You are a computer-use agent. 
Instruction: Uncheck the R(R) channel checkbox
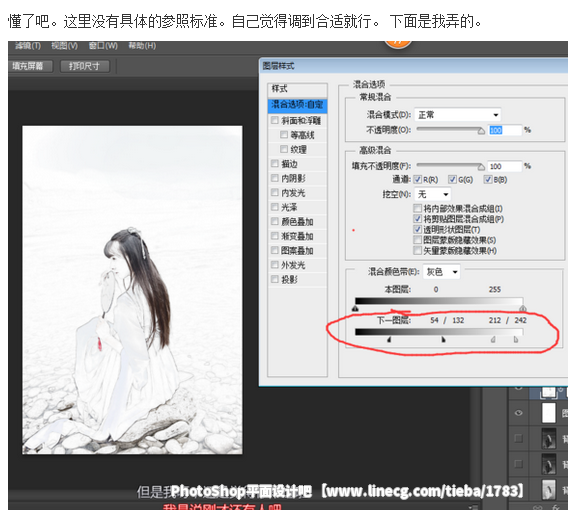pos(417,179)
